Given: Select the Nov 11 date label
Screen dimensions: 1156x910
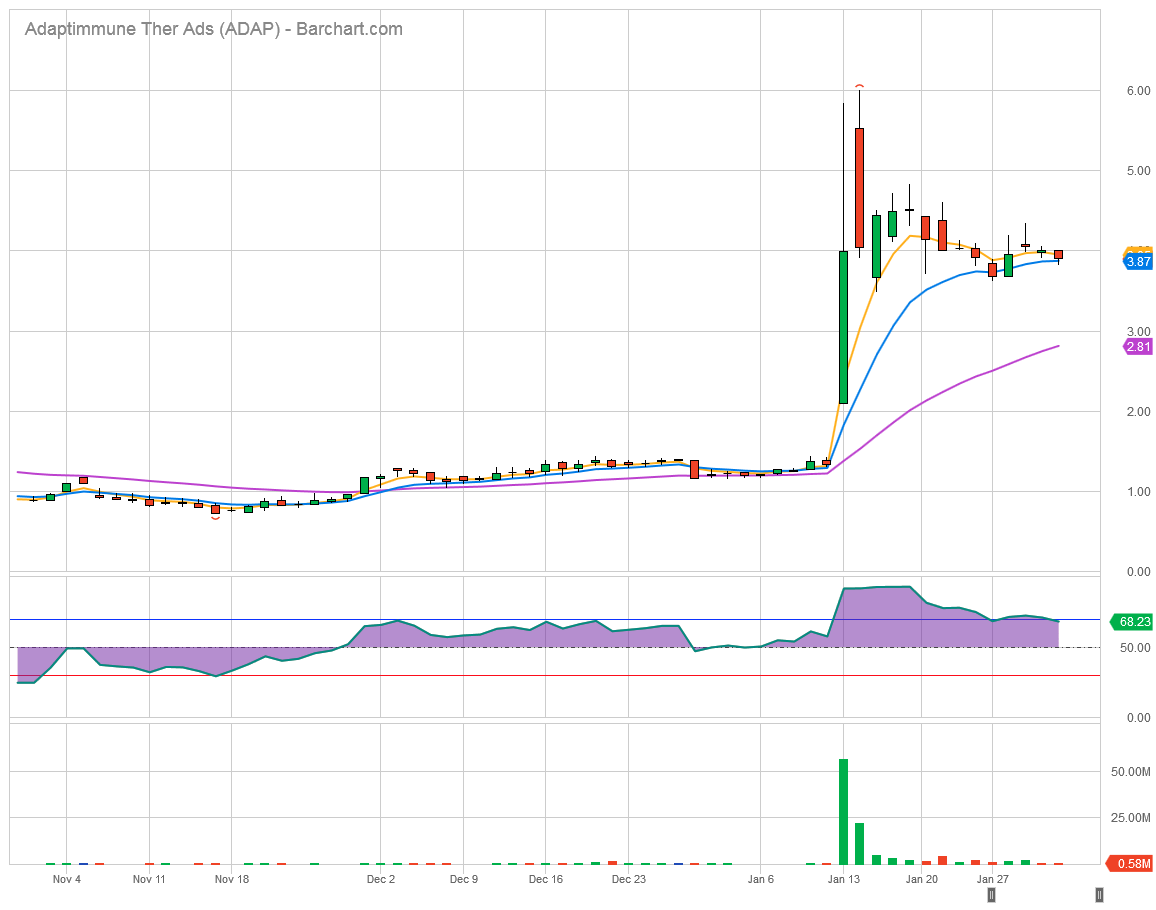Looking at the screenshot, I should [x=149, y=879].
